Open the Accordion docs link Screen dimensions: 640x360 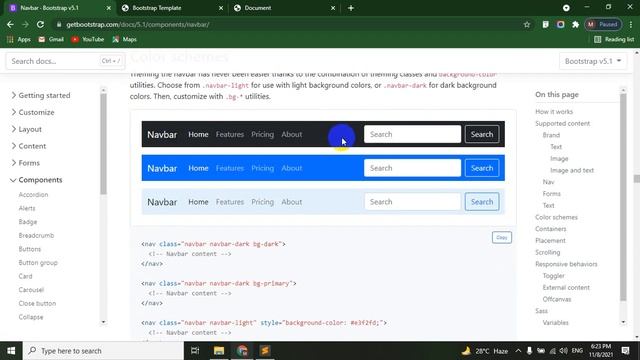(x=33, y=195)
